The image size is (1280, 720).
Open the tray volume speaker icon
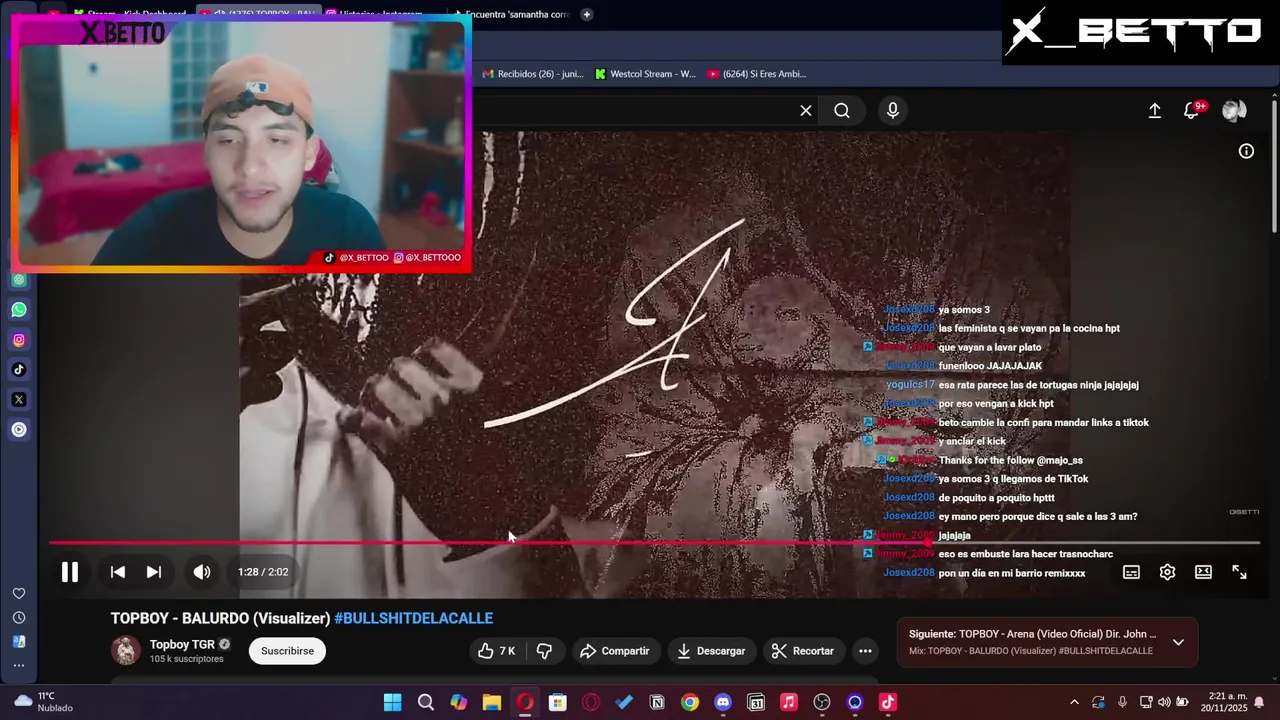[x=1164, y=702]
